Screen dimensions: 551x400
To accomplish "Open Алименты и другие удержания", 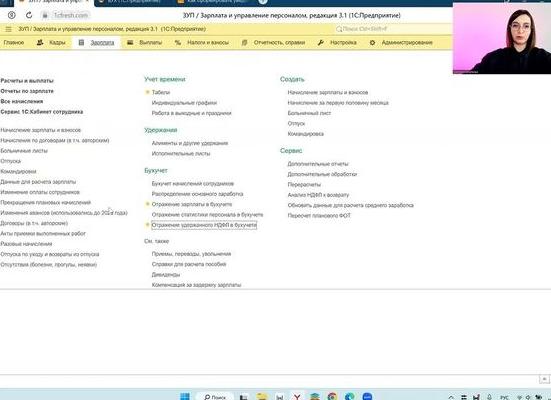I will pos(190,143).
